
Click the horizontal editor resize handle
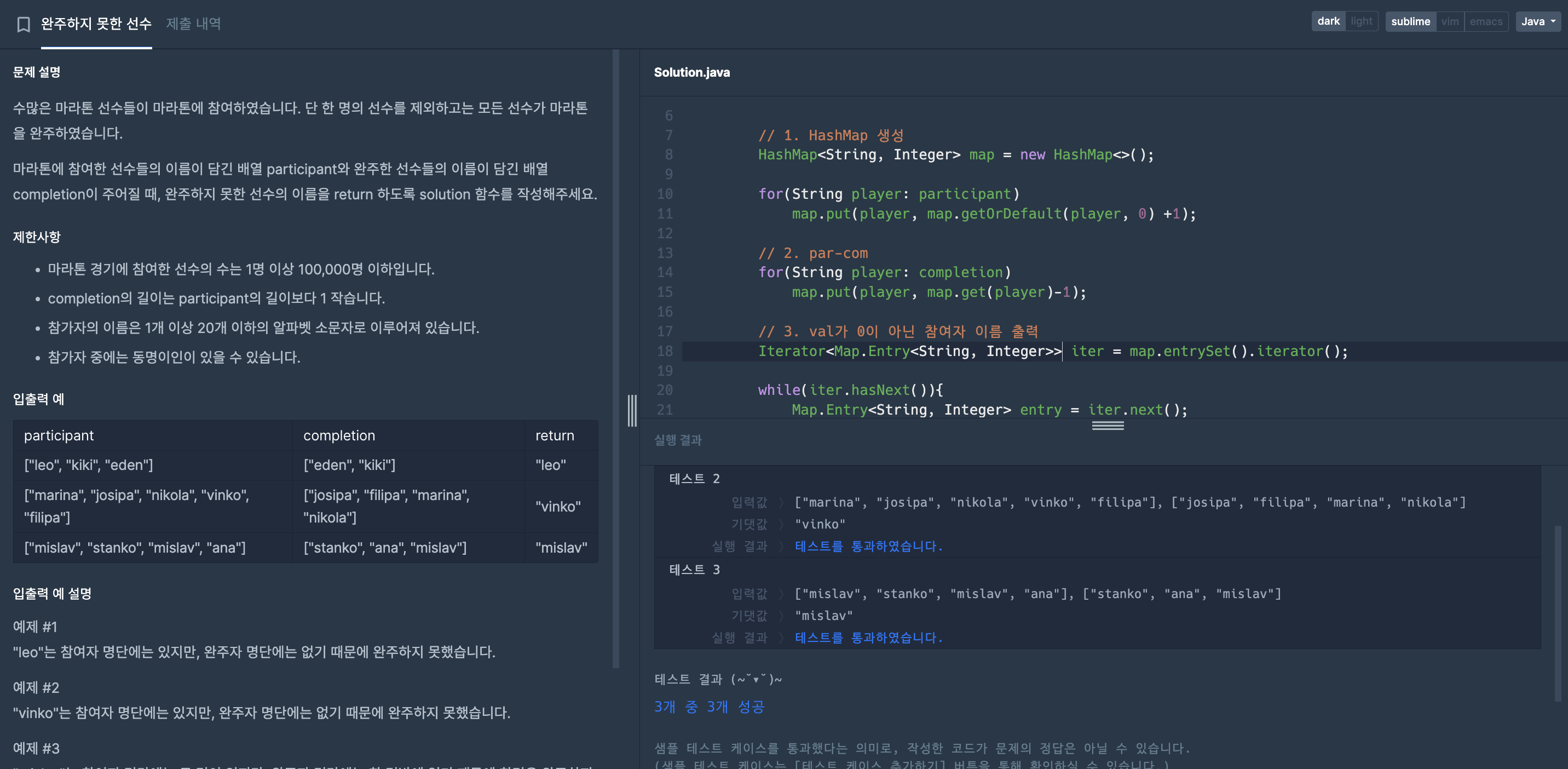1107,426
